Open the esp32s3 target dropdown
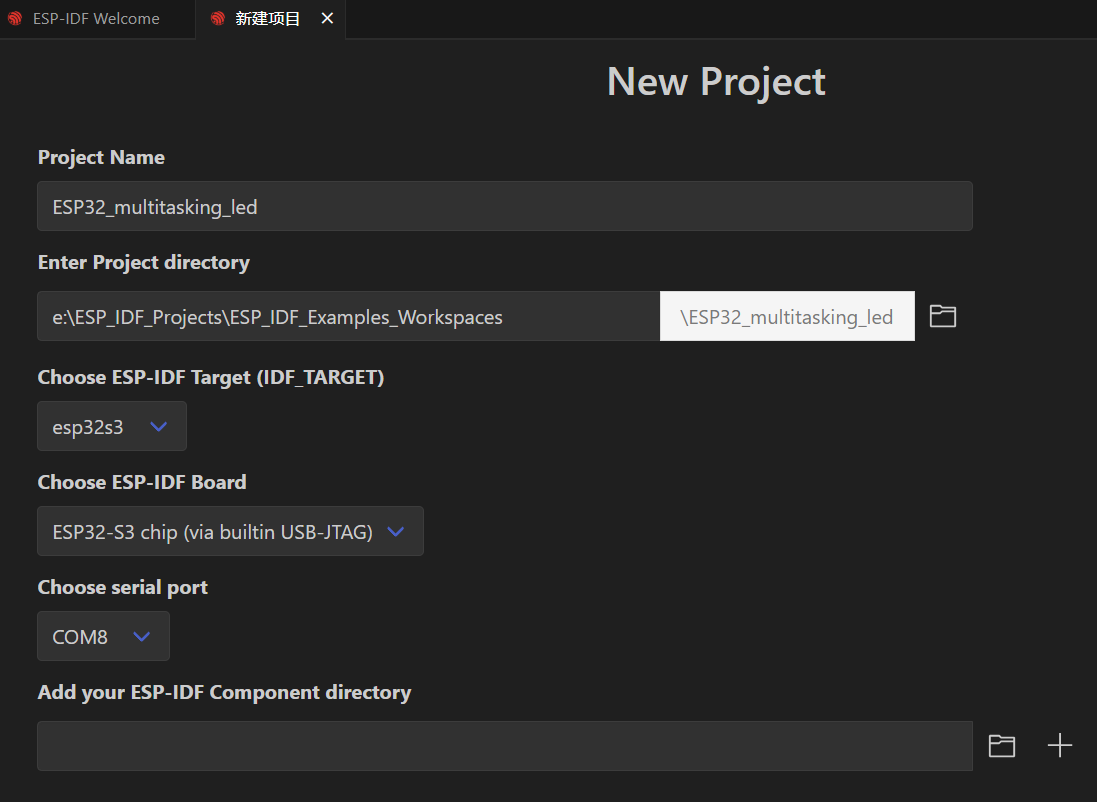This screenshot has width=1097, height=802. pyautogui.click(x=112, y=426)
